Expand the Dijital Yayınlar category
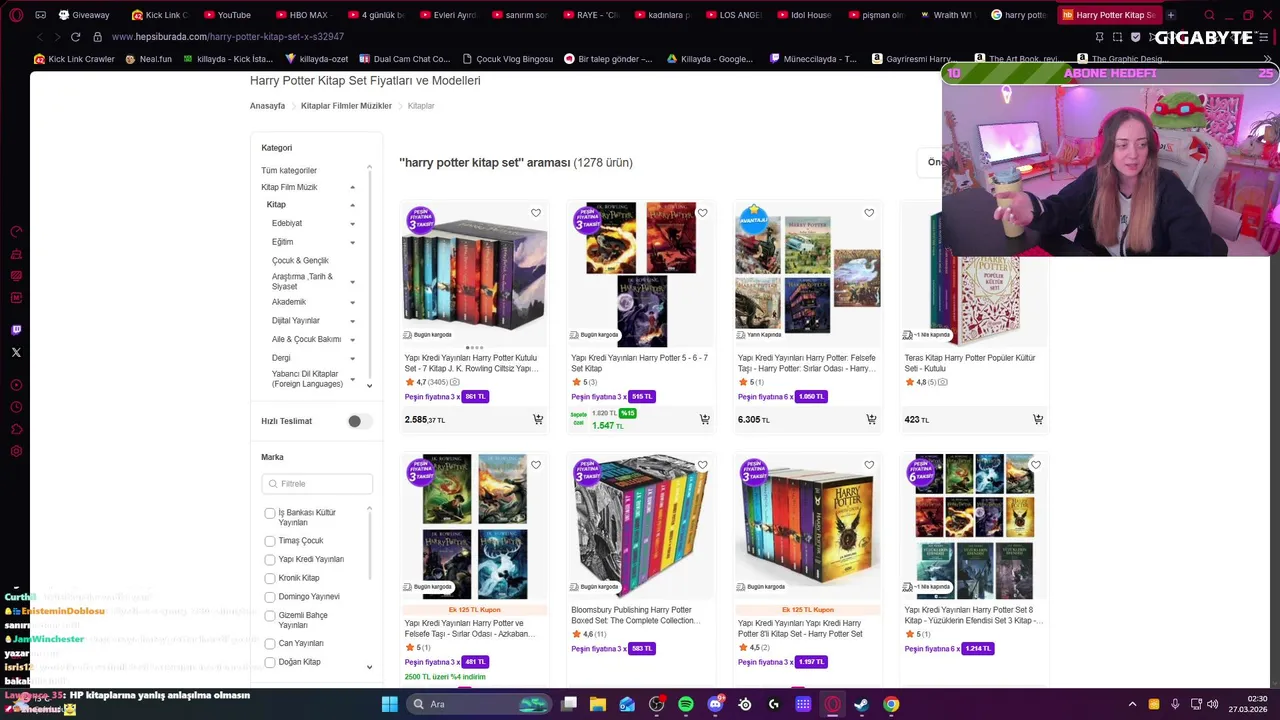The width and height of the screenshot is (1280, 720). point(352,321)
